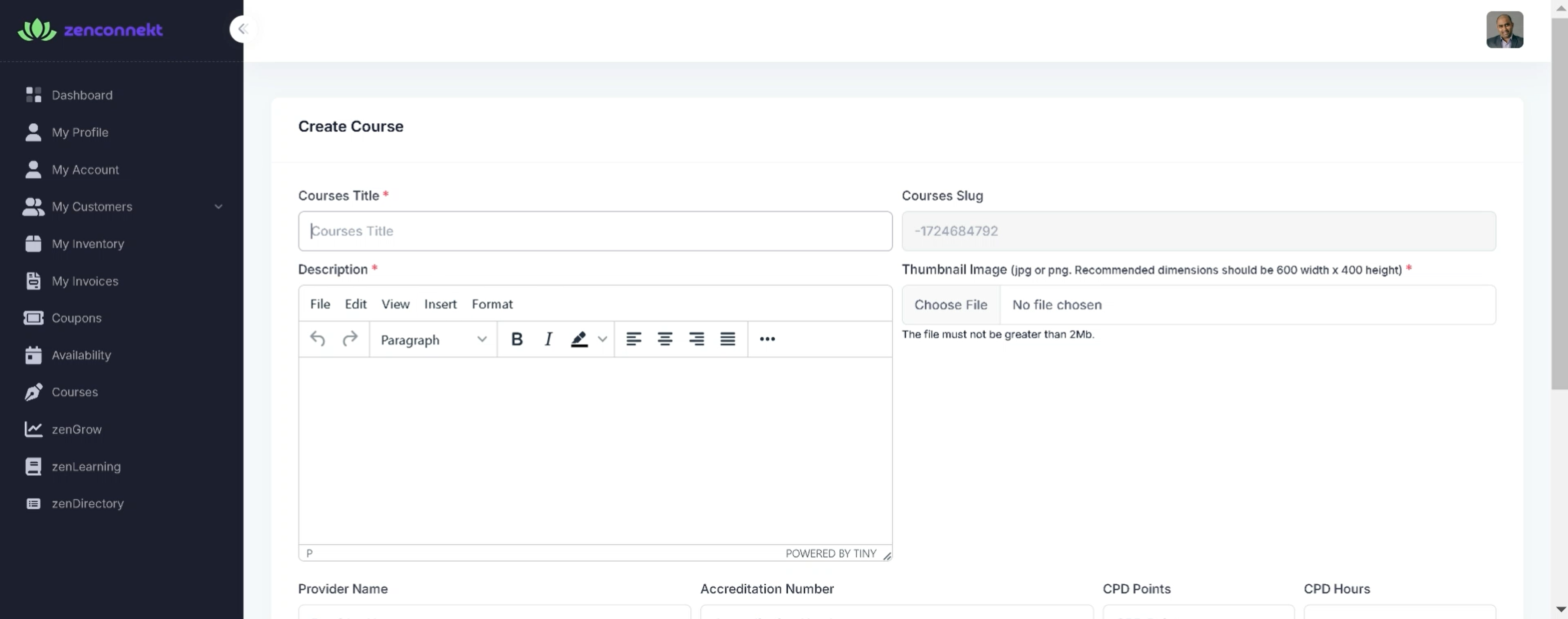The width and height of the screenshot is (1568, 619).
Task: Open the Insert menu in editor
Action: click(x=440, y=304)
